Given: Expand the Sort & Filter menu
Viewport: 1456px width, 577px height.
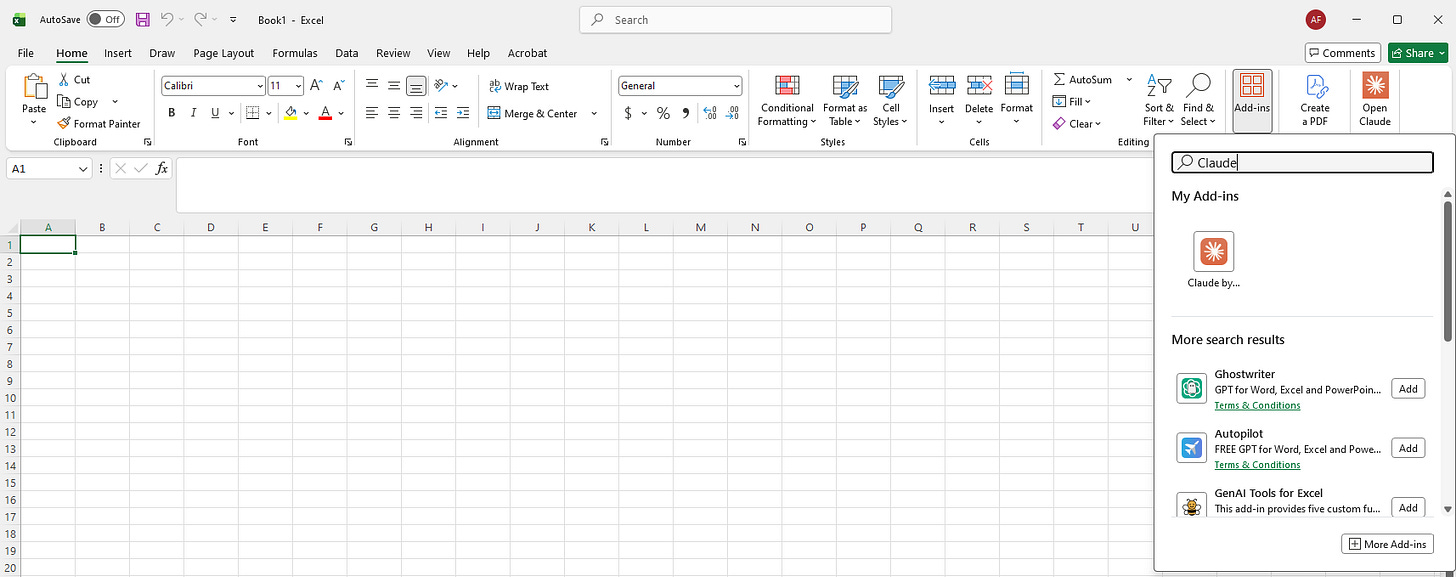Looking at the screenshot, I should (1159, 100).
